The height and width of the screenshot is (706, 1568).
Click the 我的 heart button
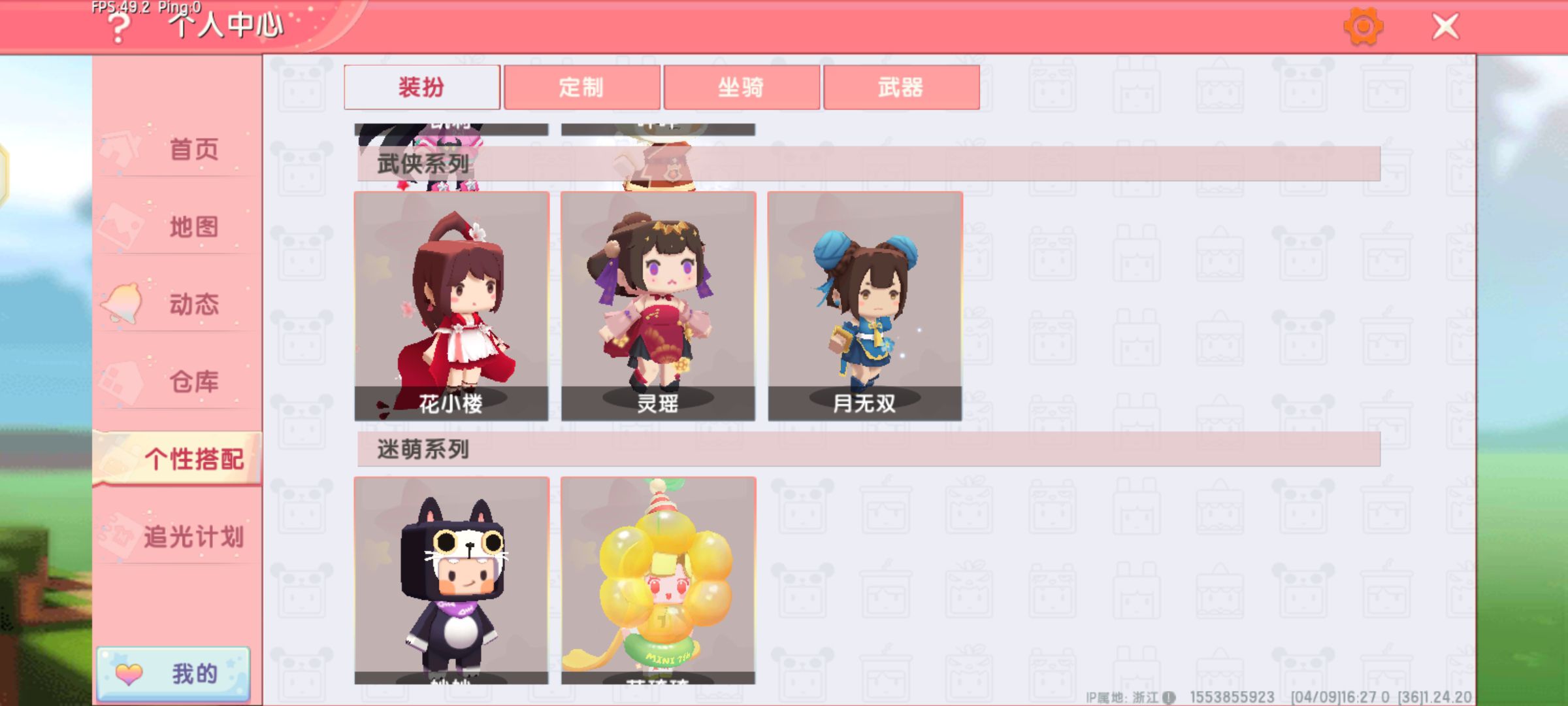click(173, 673)
